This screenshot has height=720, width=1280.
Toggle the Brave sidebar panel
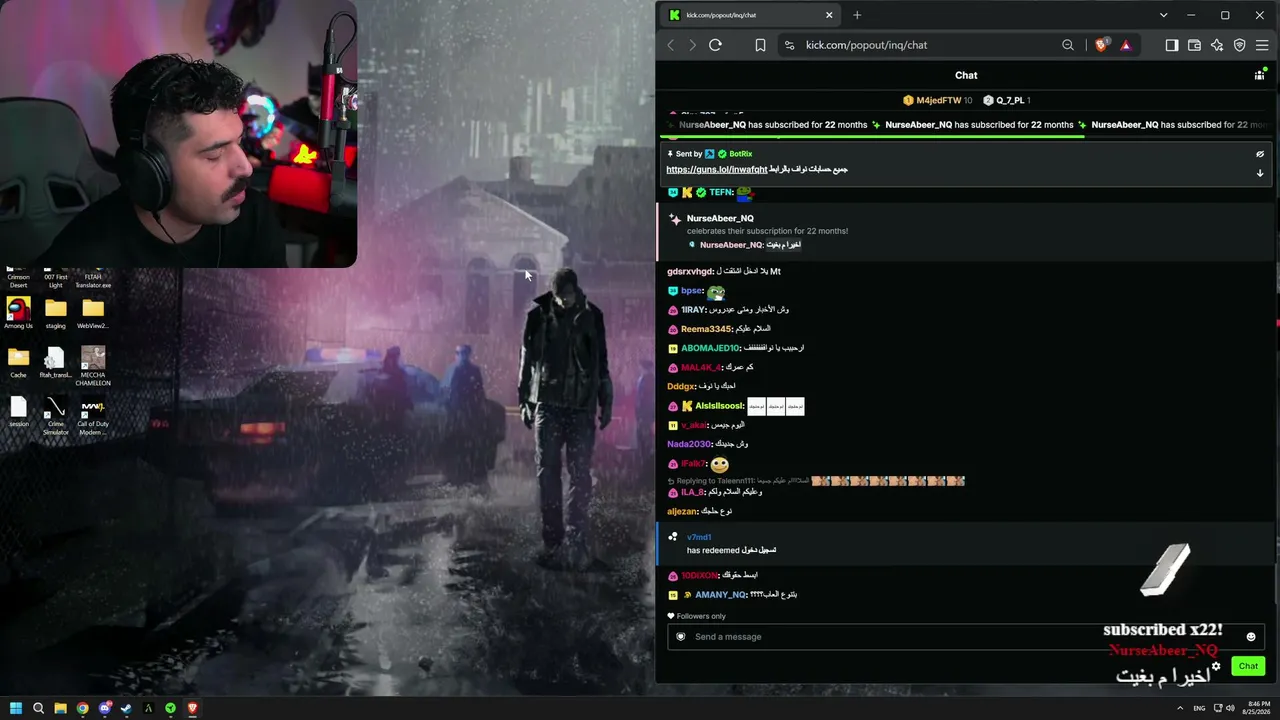click(1172, 45)
